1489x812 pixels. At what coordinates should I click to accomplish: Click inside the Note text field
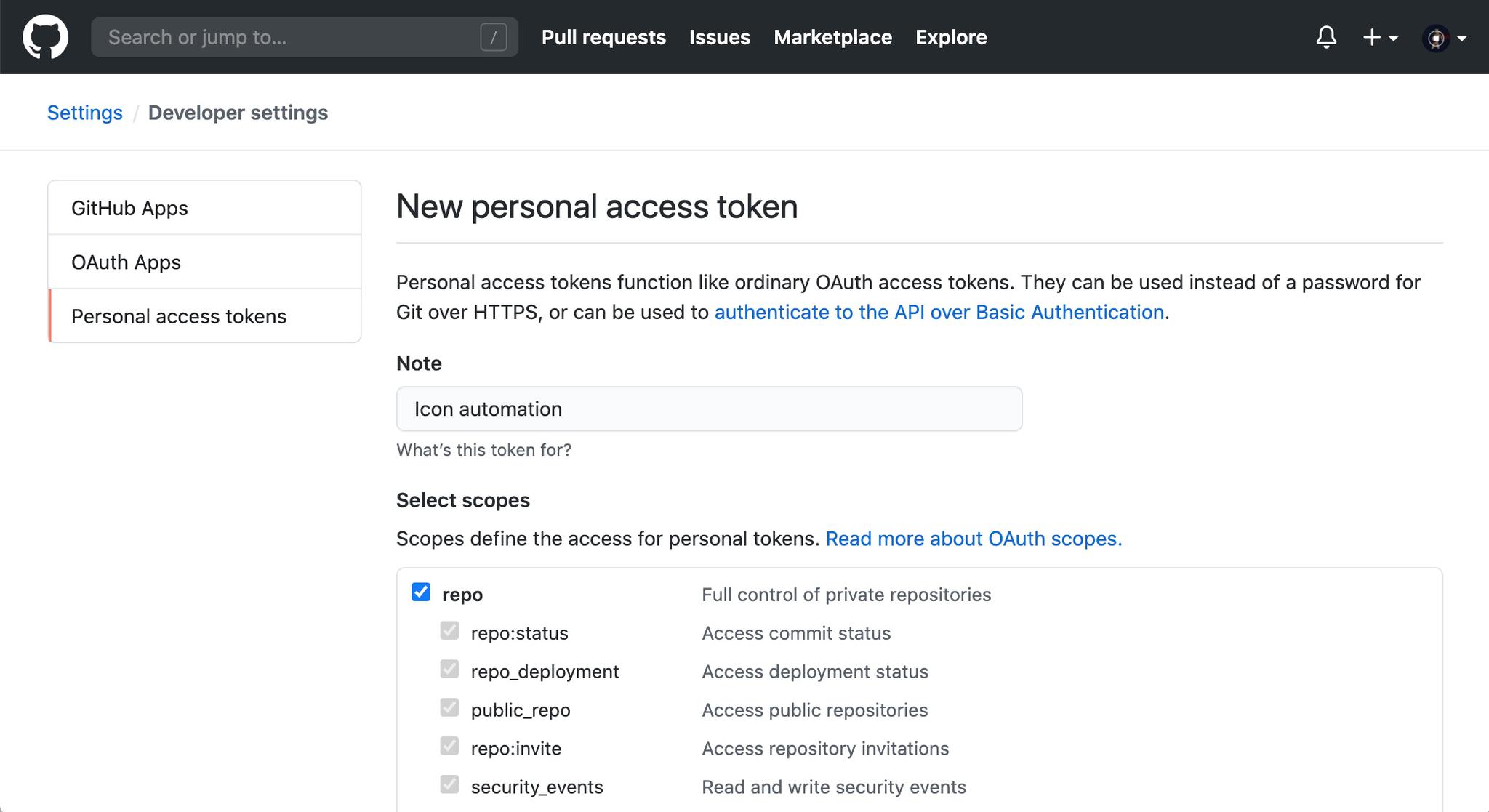[x=709, y=409]
